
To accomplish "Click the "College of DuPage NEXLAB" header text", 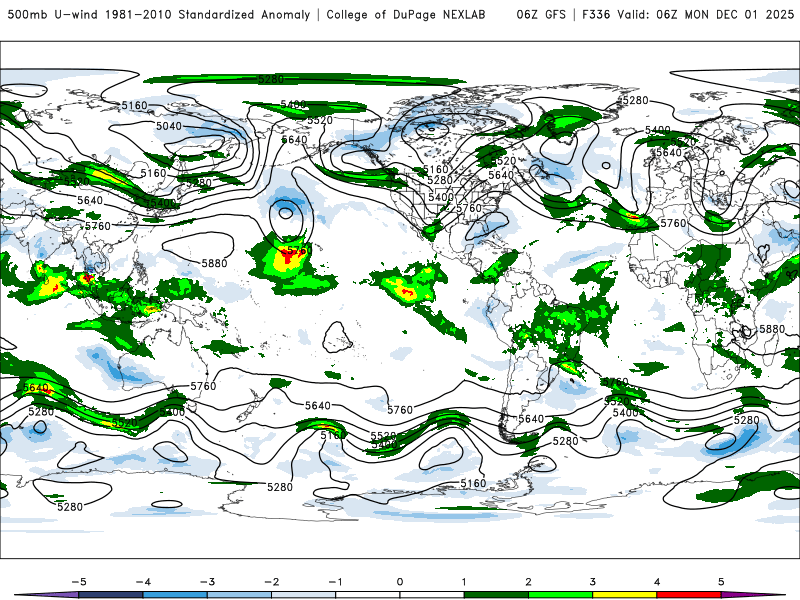I will [406, 15].
